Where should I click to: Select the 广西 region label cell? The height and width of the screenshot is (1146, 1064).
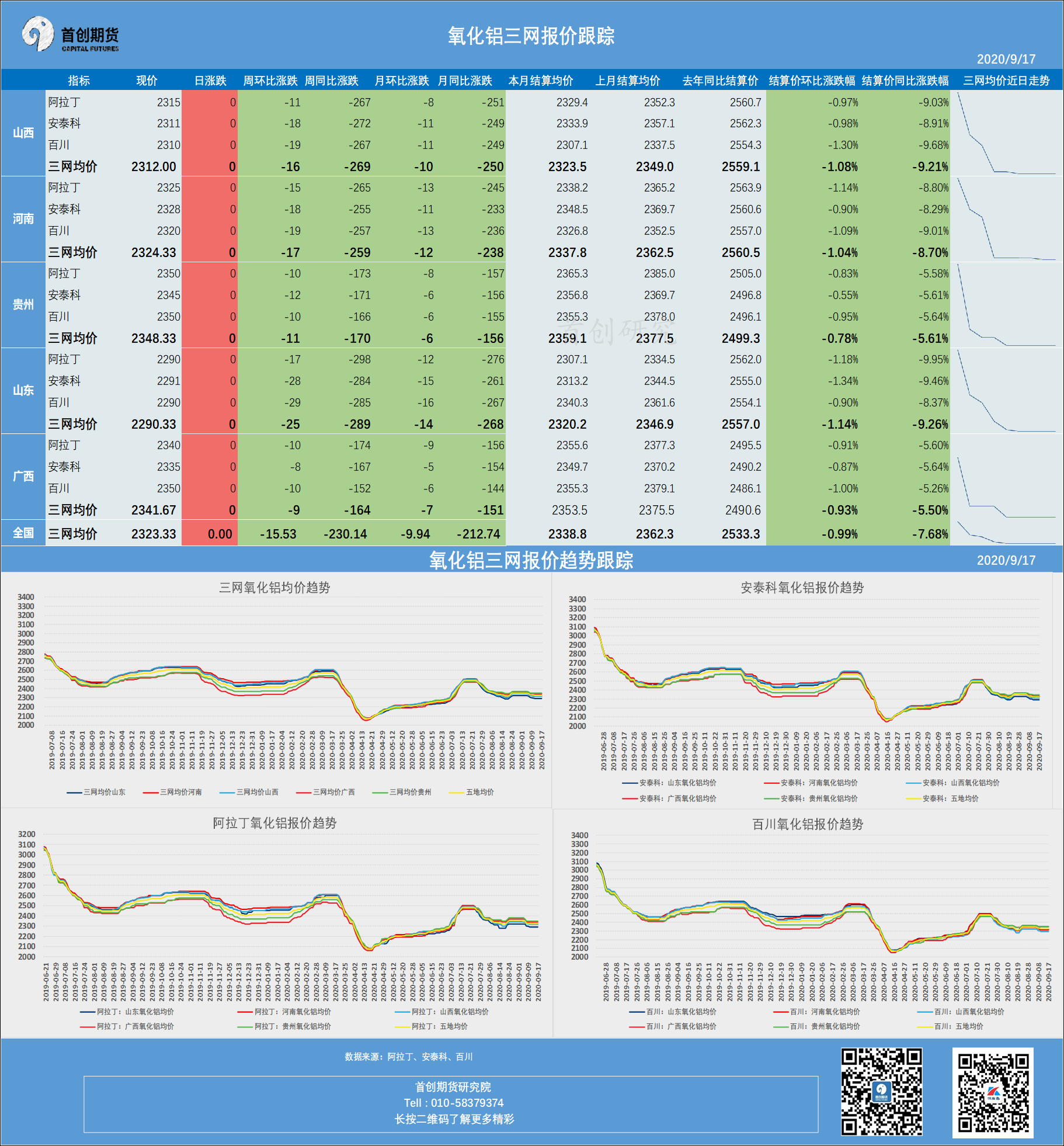click(x=23, y=477)
